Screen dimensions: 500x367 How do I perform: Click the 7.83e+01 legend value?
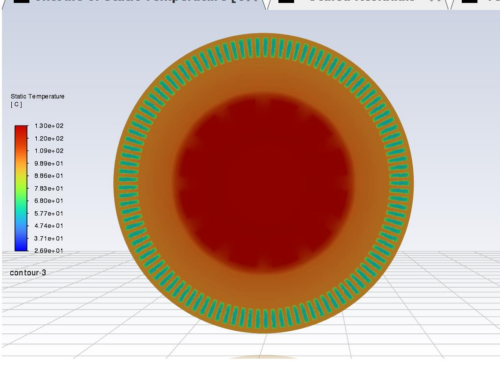click(49, 188)
